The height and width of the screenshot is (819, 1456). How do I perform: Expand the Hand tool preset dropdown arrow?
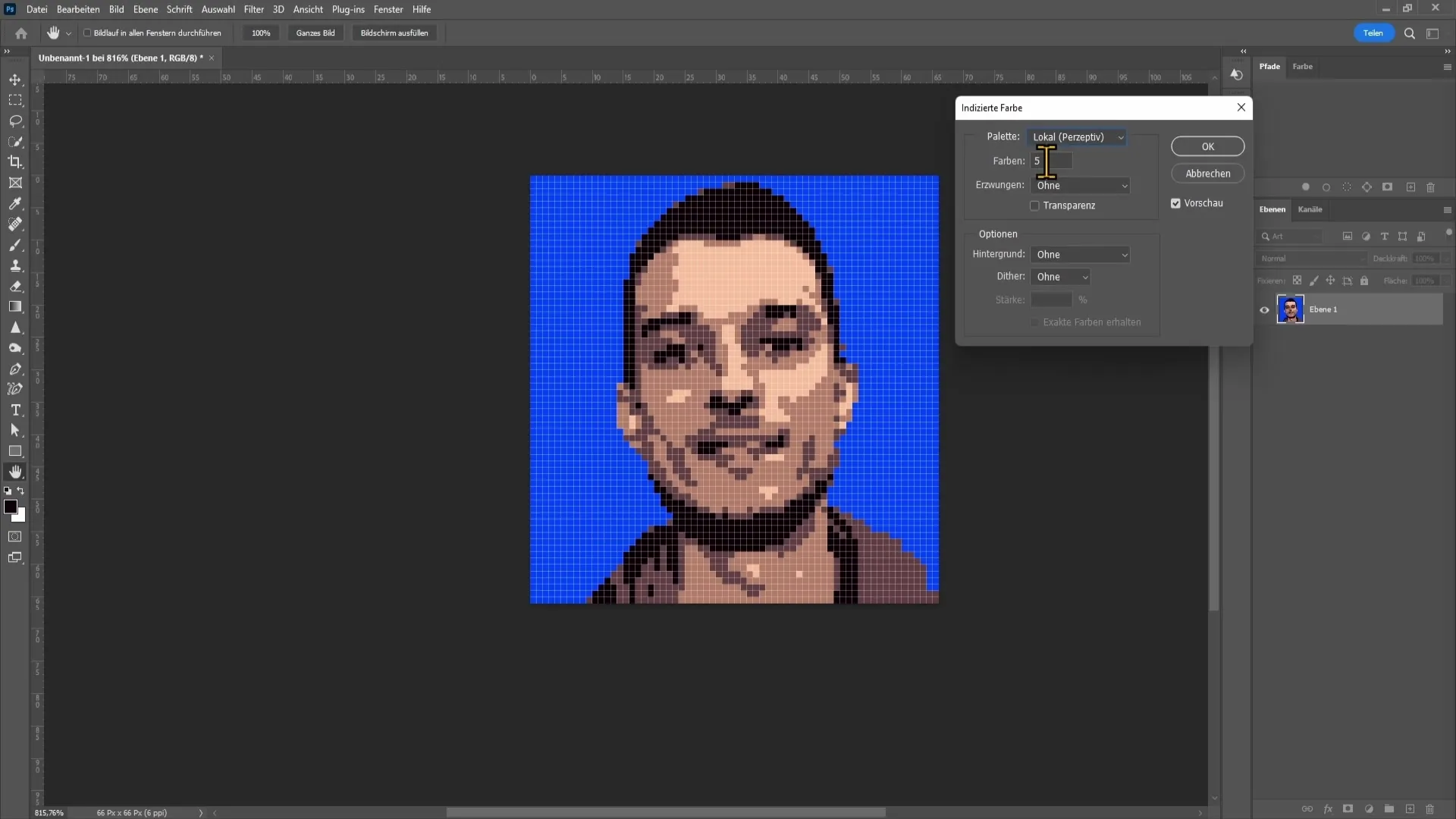pyautogui.click(x=68, y=33)
